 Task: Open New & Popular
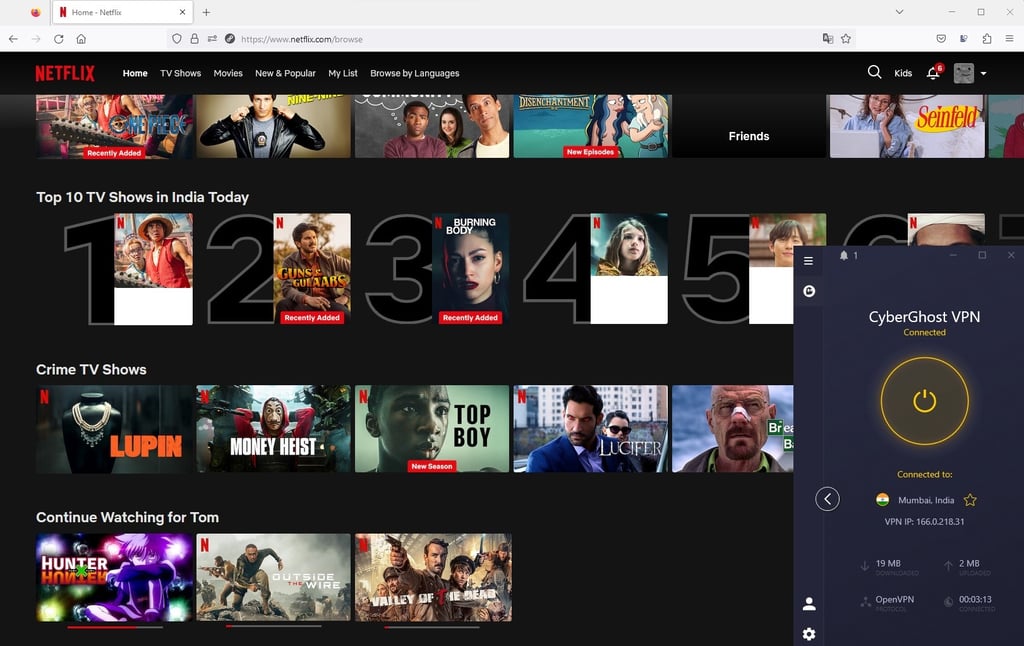pyautogui.click(x=285, y=73)
